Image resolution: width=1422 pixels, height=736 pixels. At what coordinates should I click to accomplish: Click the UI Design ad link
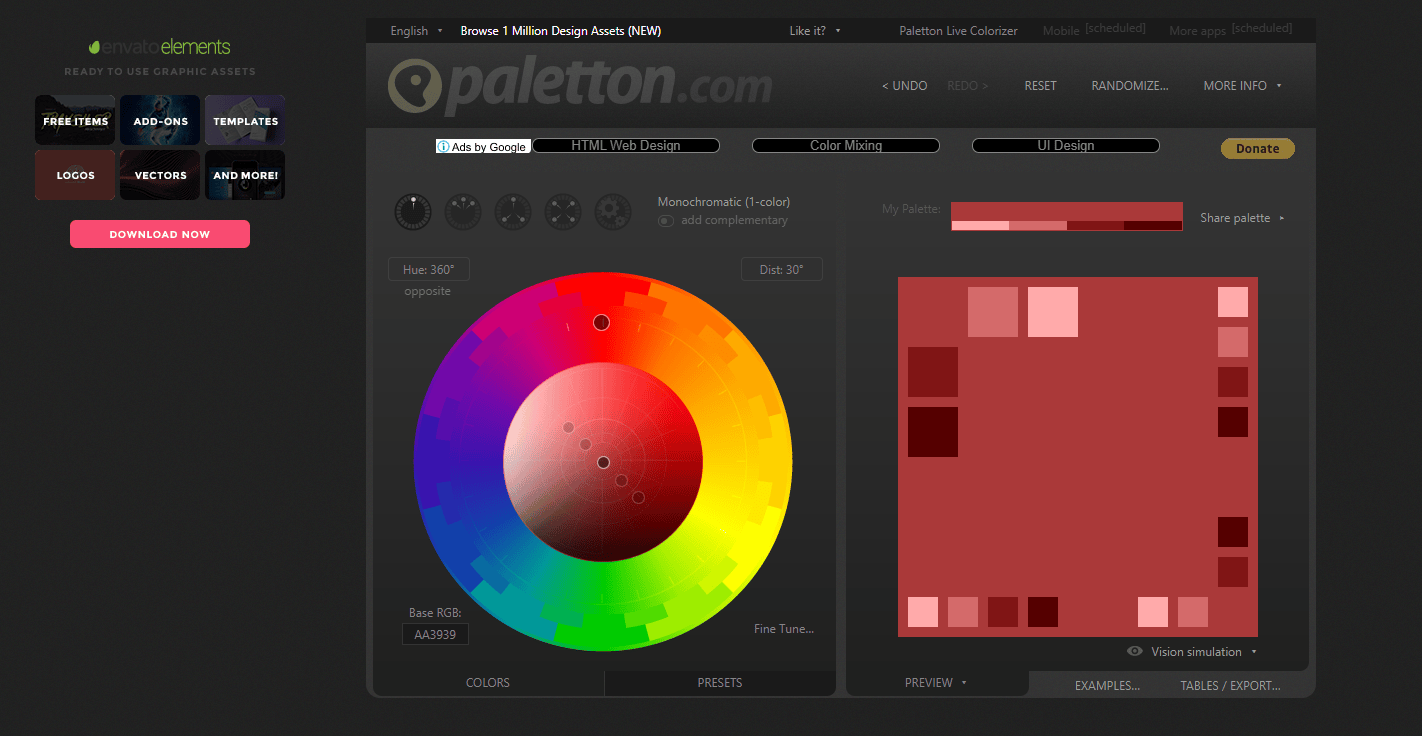click(1066, 146)
